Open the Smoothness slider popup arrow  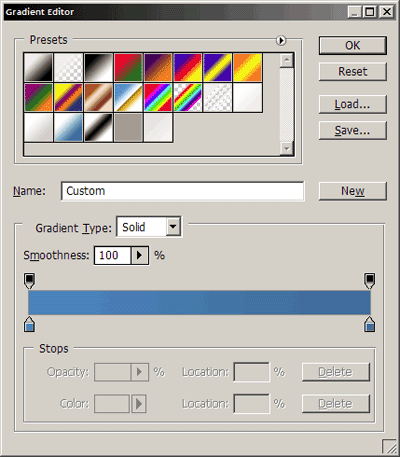(x=139, y=256)
